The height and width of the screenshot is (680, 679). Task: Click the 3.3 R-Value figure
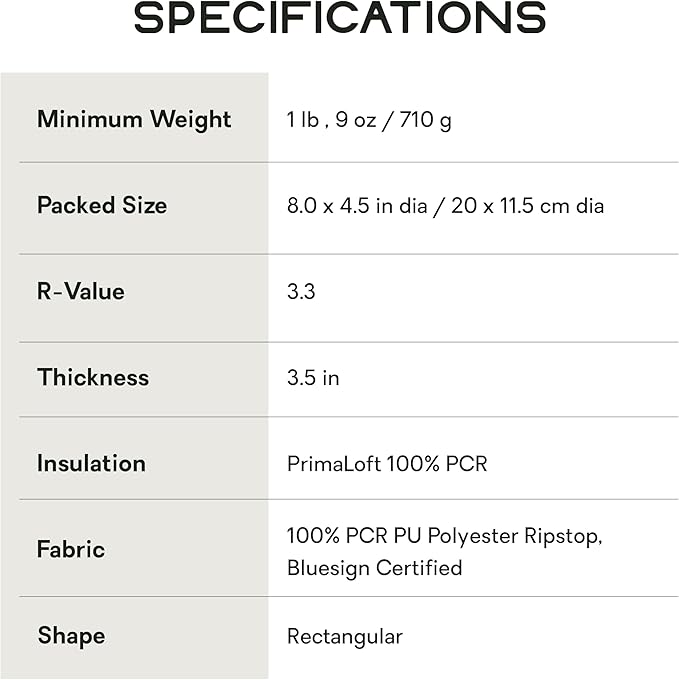click(x=301, y=293)
